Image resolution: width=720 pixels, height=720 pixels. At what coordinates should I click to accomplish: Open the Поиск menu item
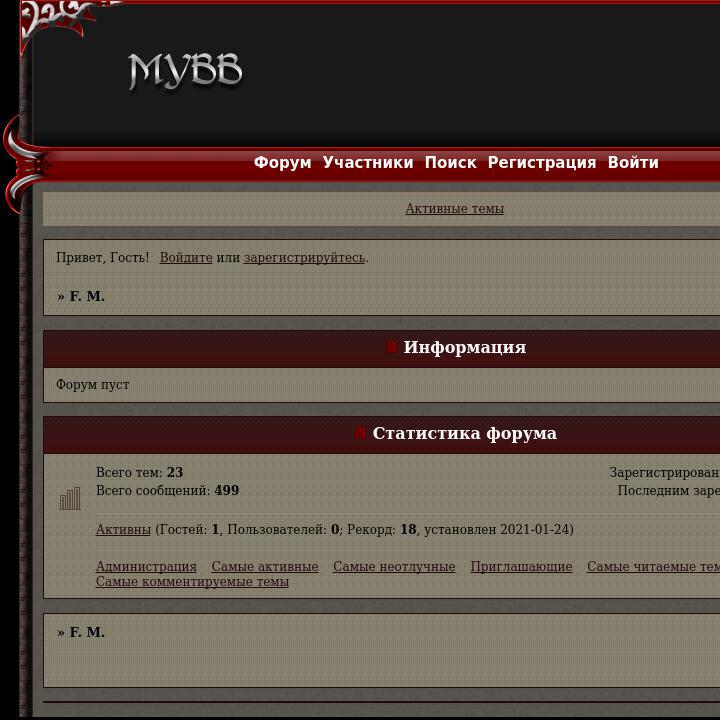point(450,163)
